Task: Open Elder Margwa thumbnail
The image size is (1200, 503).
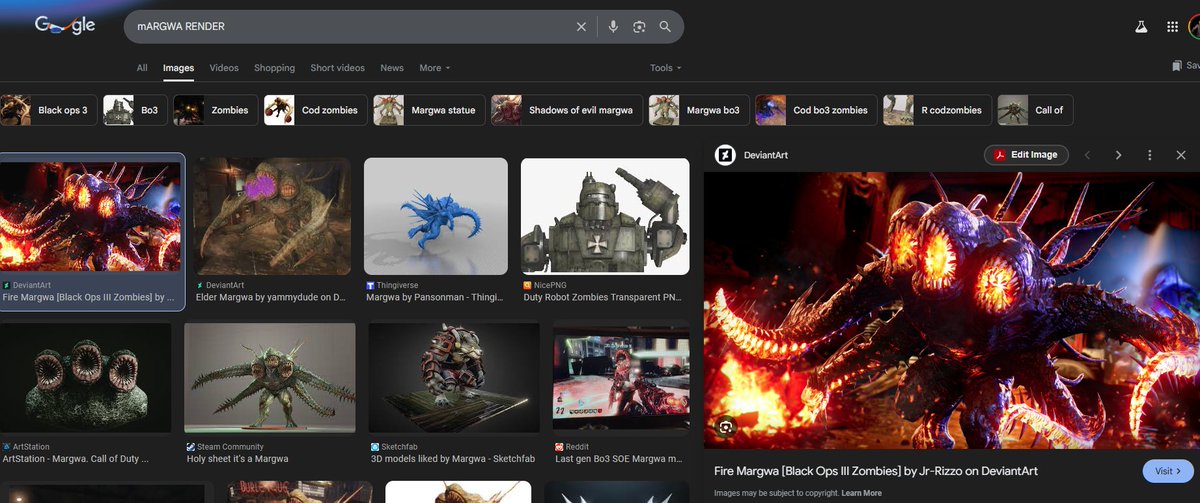Action: click(x=272, y=216)
